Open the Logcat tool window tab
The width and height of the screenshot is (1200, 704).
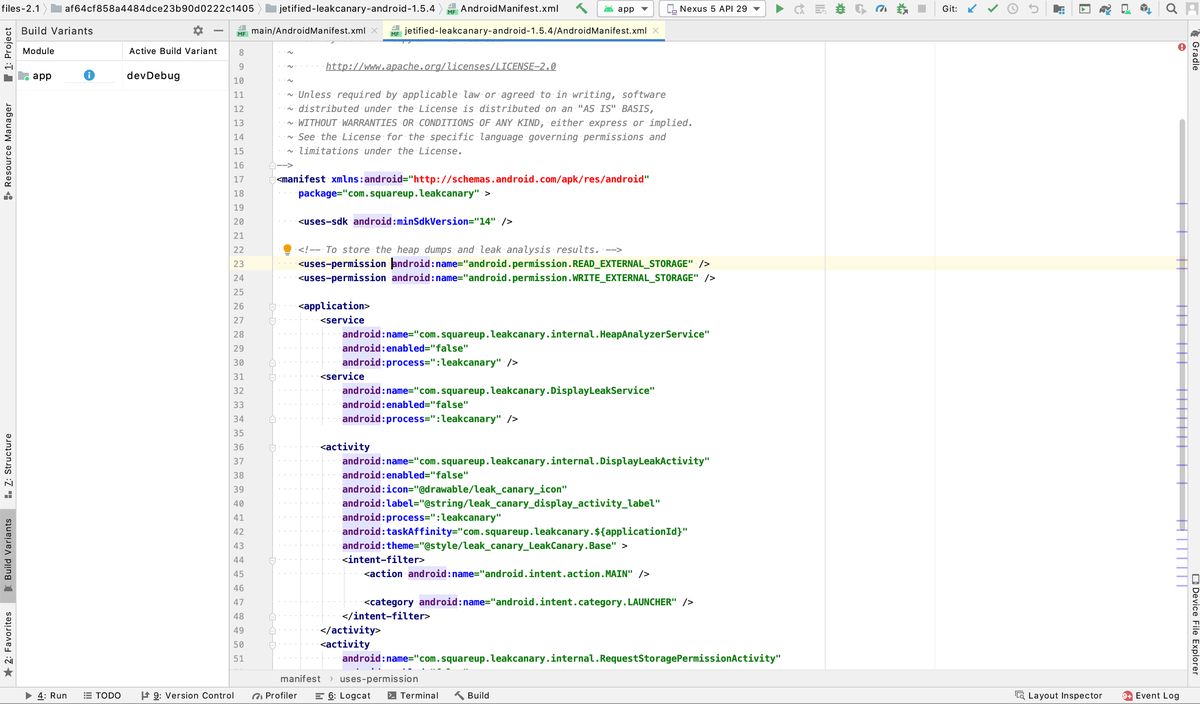[x=343, y=695]
